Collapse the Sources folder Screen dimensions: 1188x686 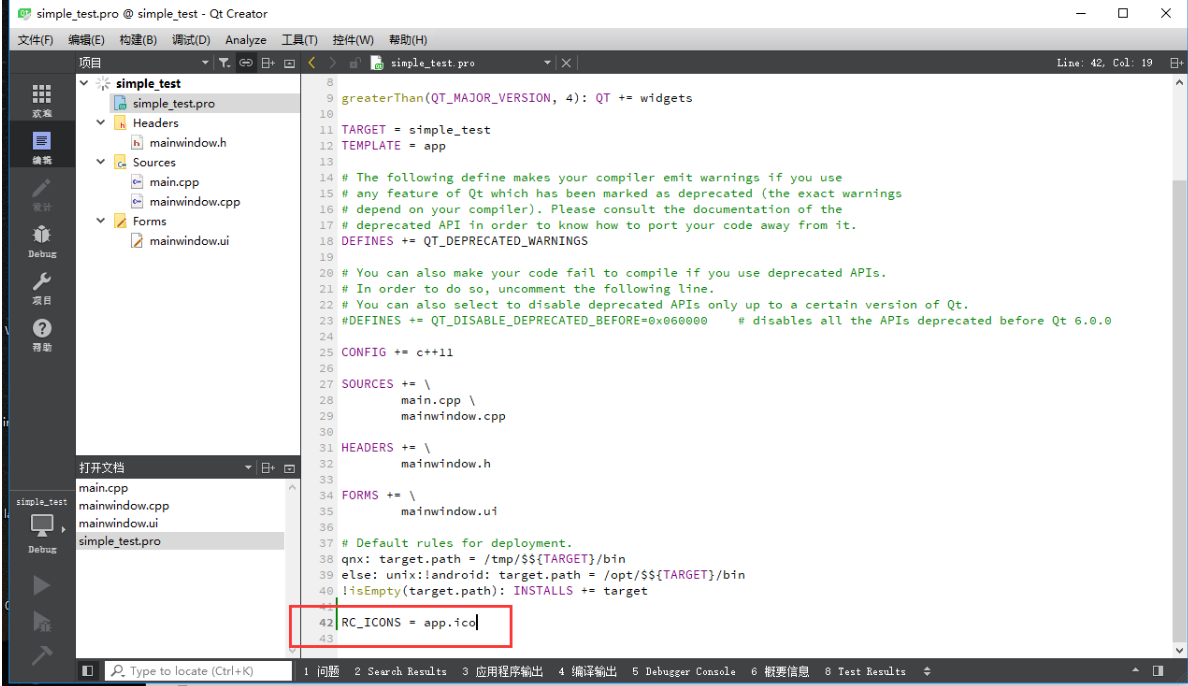(101, 162)
